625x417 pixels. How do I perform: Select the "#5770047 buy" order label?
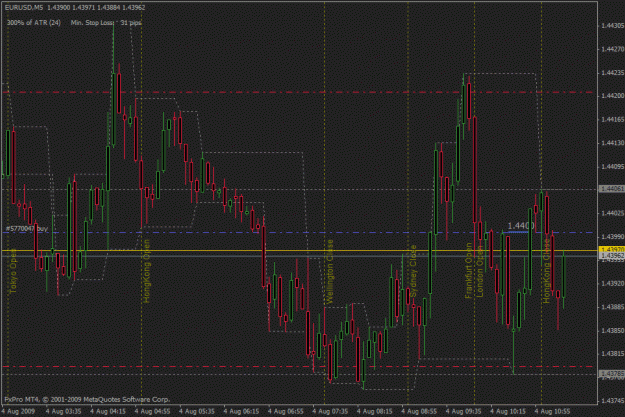(x=27, y=228)
